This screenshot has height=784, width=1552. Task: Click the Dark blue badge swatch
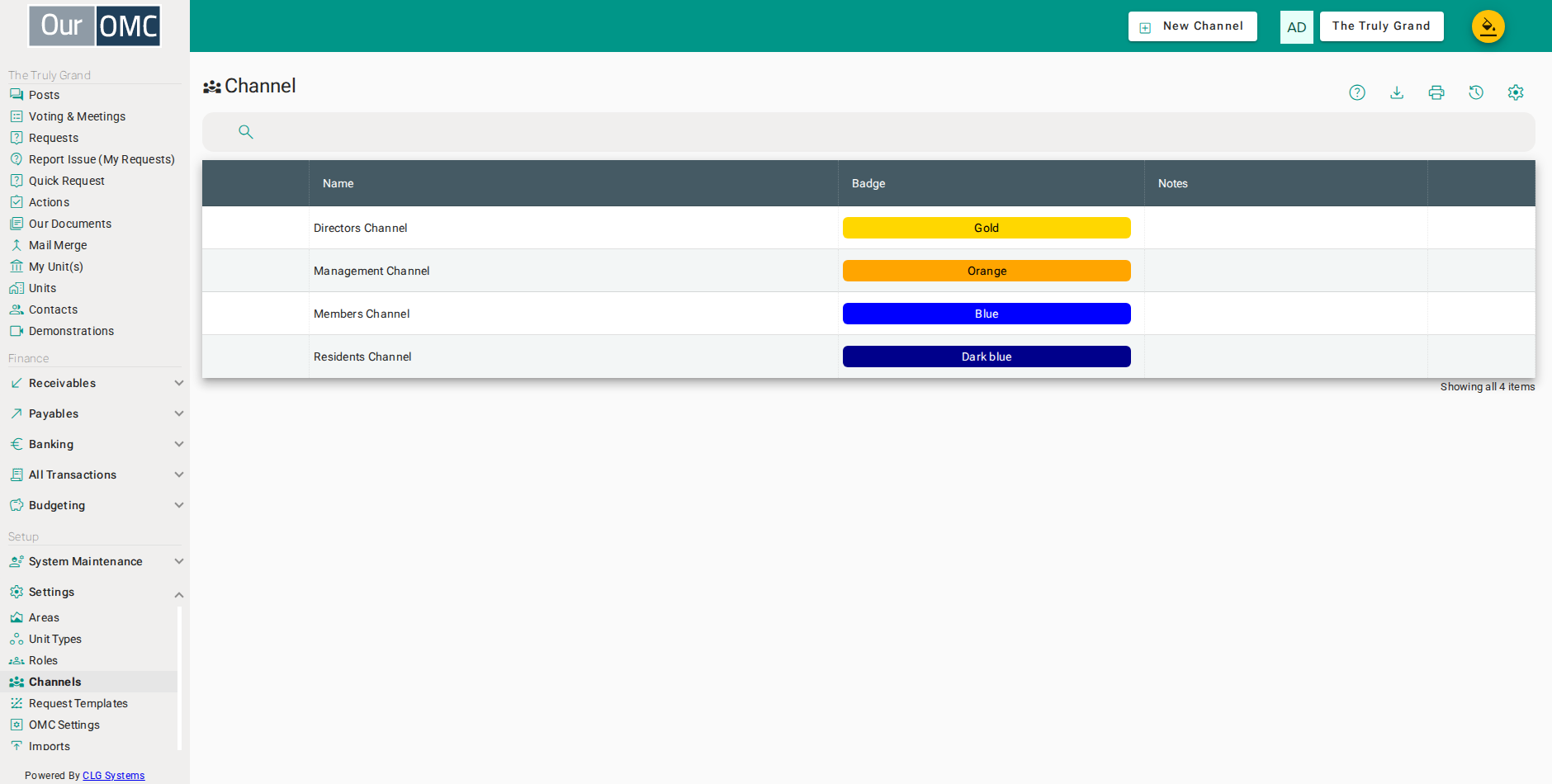tap(987, 357)
